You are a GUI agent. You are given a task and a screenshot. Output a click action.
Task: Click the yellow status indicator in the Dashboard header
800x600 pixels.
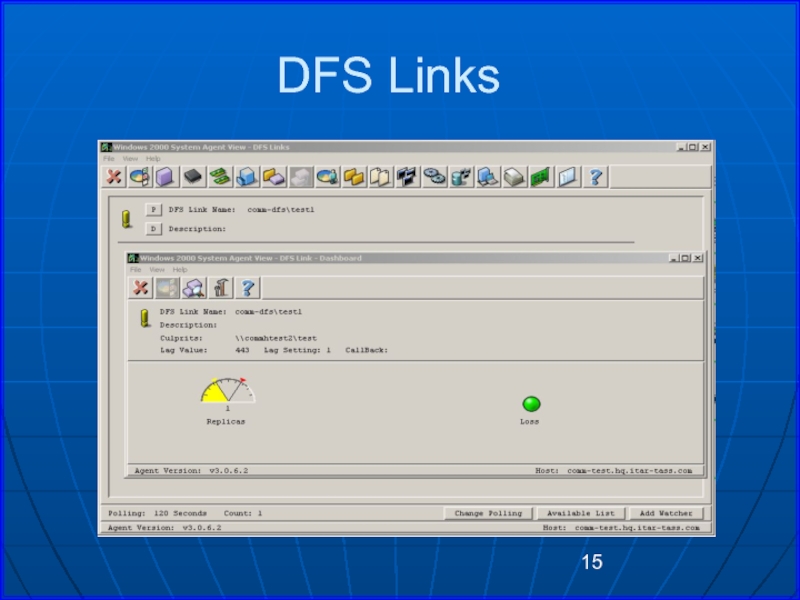tap(145, 318)
